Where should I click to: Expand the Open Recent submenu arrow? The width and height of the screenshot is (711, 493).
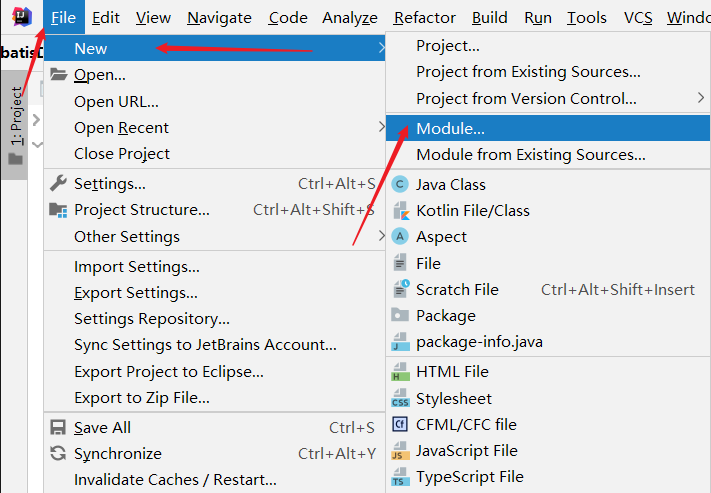(x=381, y=127)
